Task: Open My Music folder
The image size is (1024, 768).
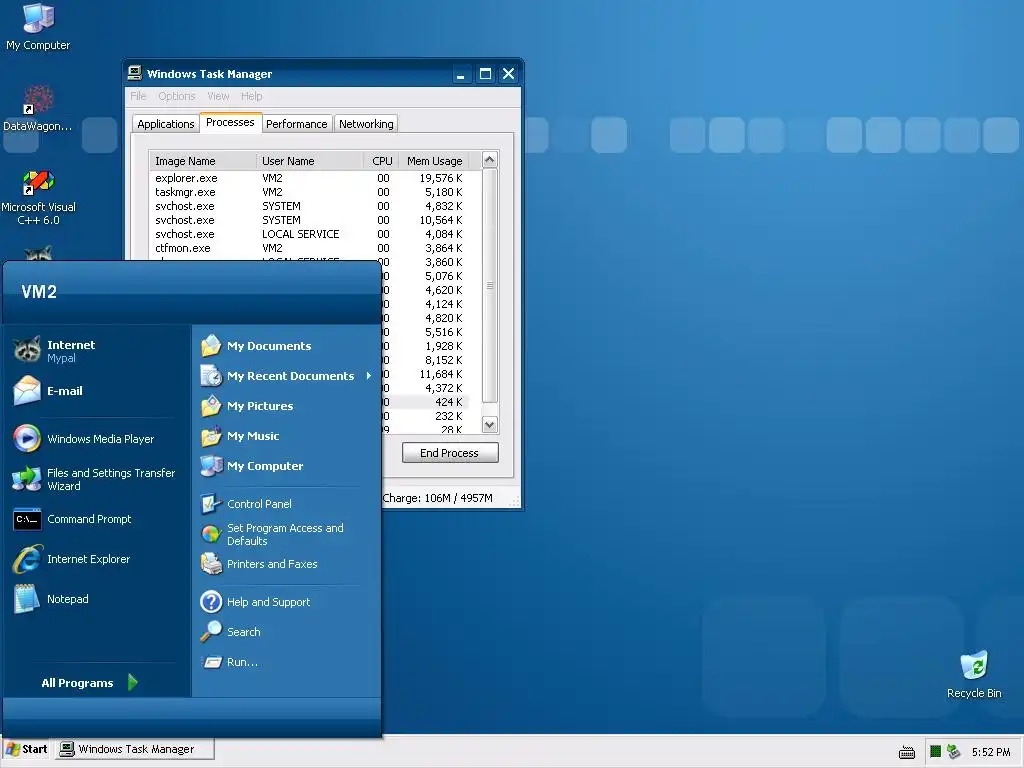Action: pos(240,436)
